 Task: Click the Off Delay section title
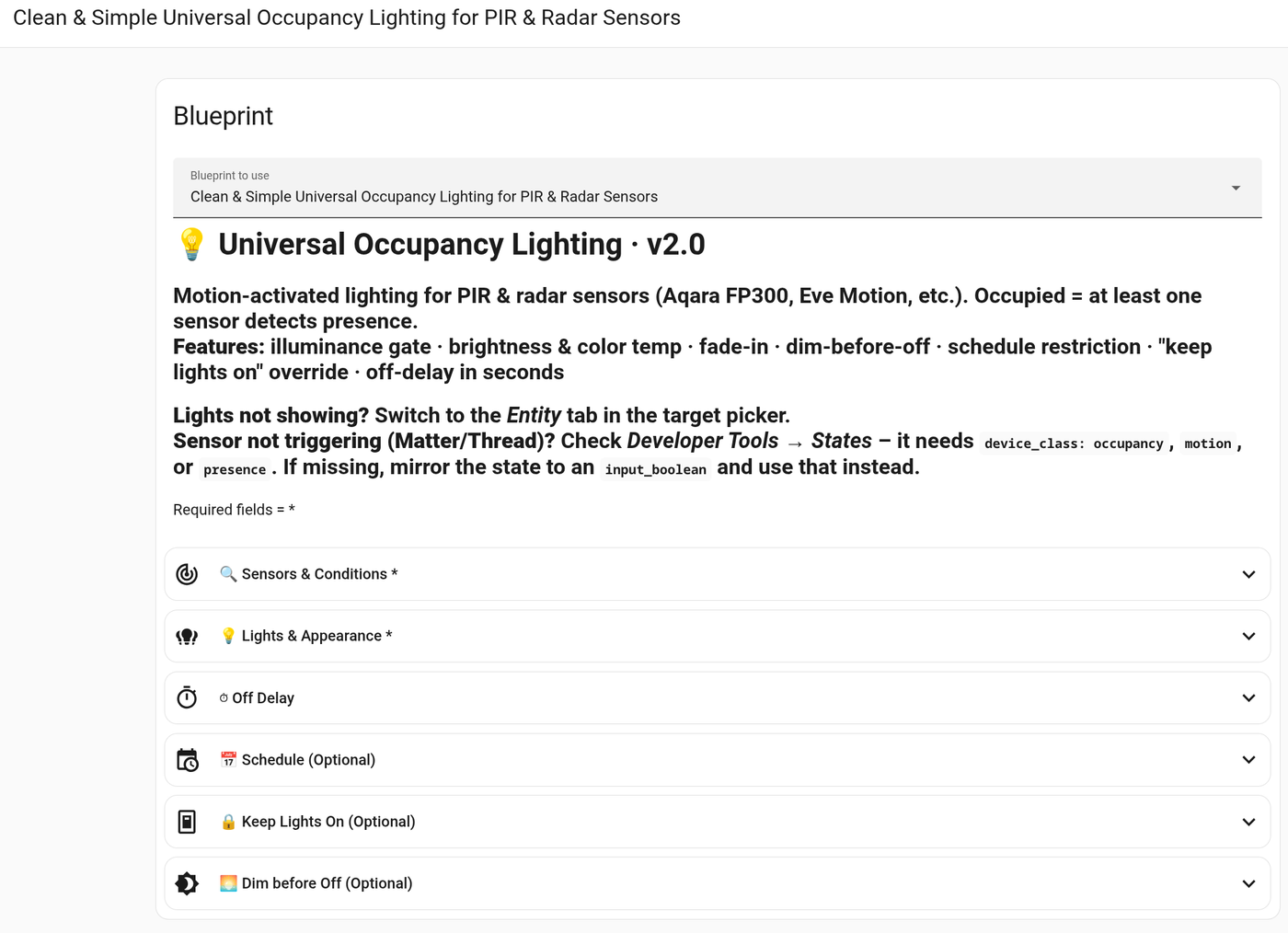click(x=263, y=698)
